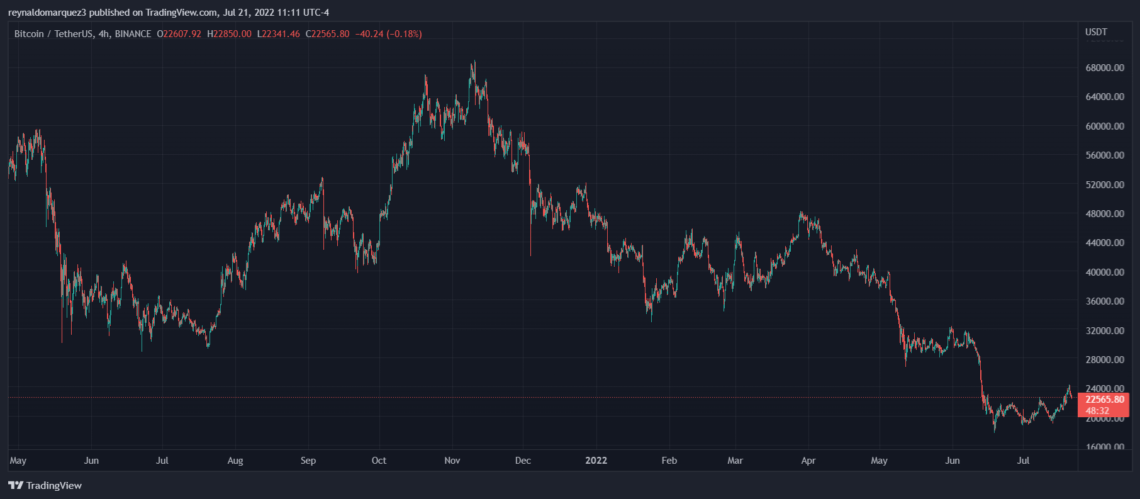Click the high price value 22850.00
The width and height of the screenshot is (1140, 499).
(241, 34)
